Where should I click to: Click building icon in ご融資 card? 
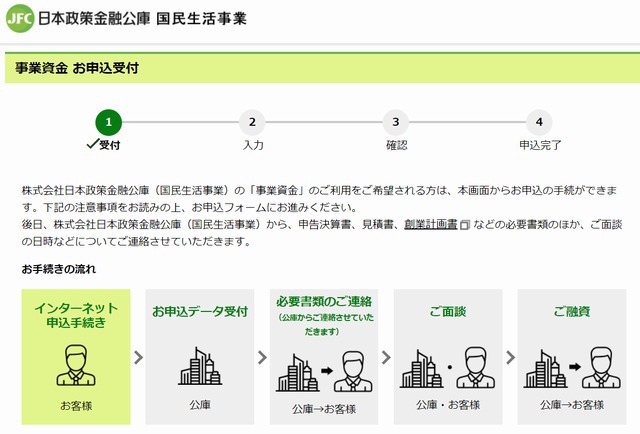[545, 369]
